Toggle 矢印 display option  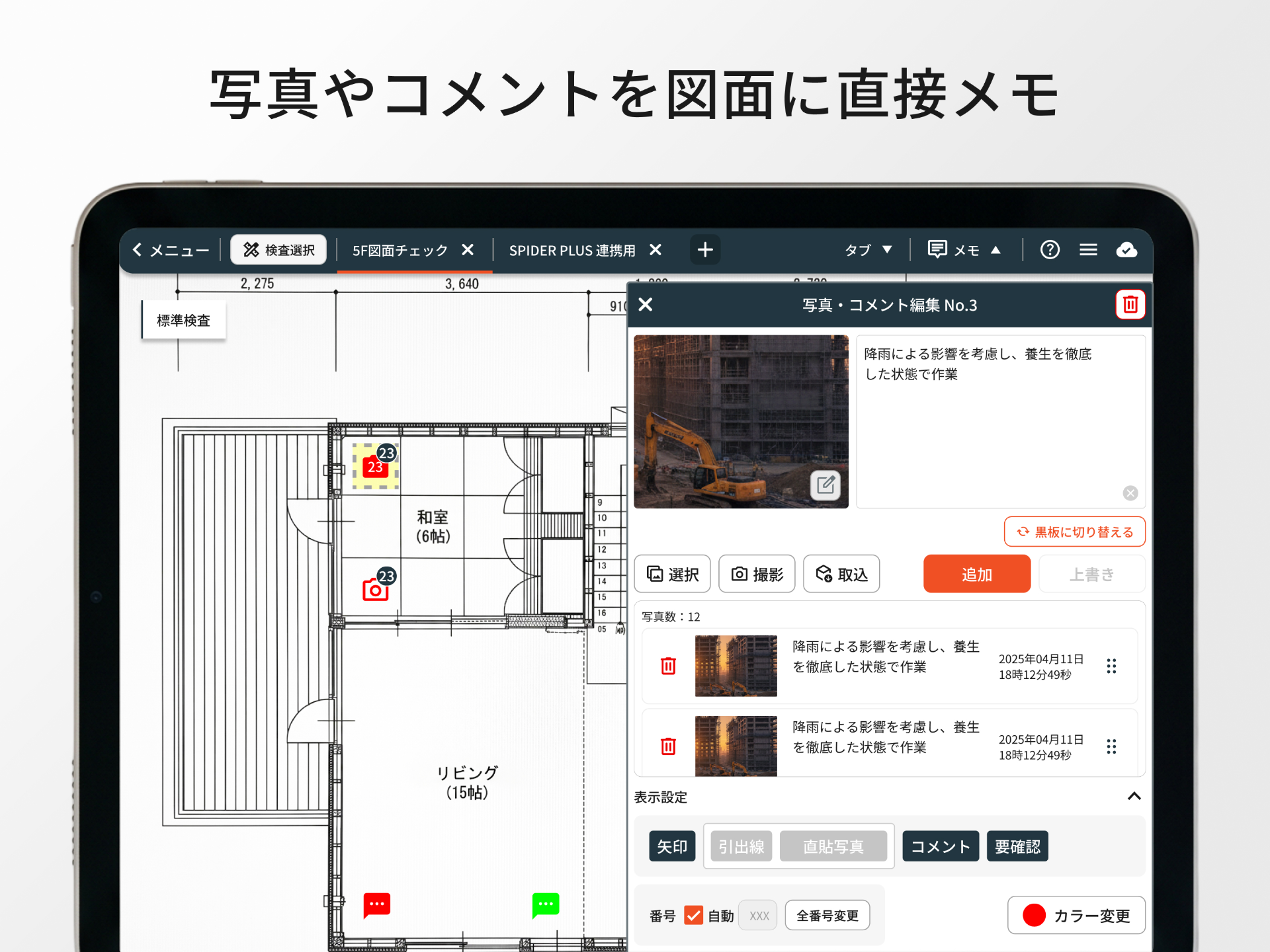pos(672,846)
